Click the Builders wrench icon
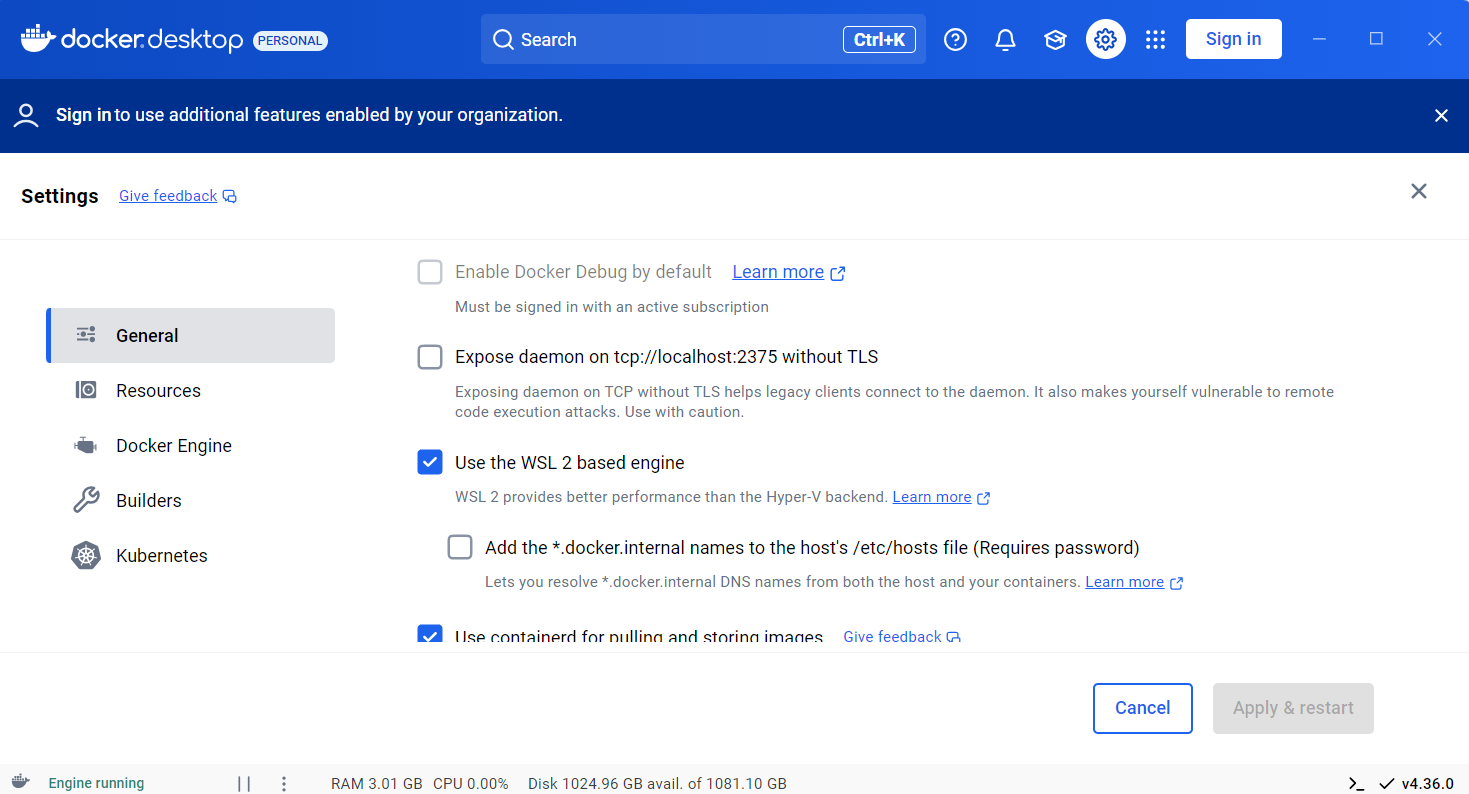Viewport: 1469px width, 794px height. (87, 500)
